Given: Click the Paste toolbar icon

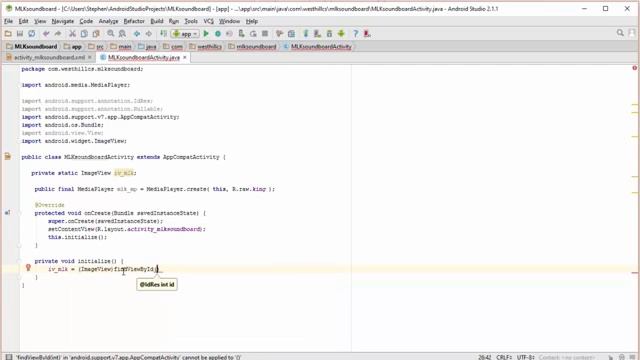Looking at the screenshot, I should pyautogui.click(x=96, y=34).
